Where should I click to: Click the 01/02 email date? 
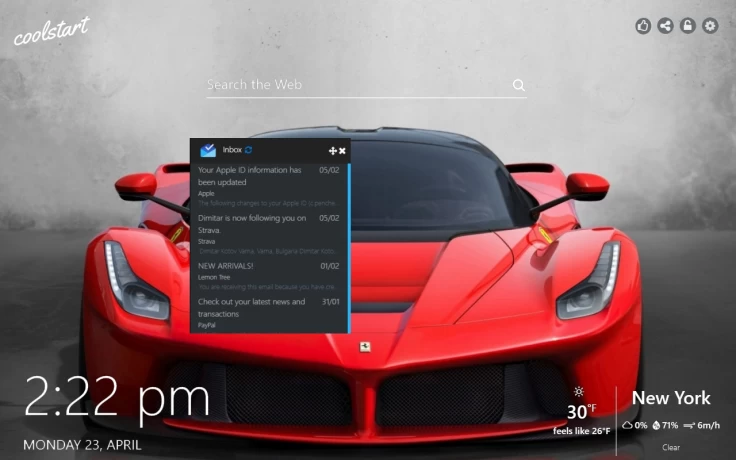330,266
